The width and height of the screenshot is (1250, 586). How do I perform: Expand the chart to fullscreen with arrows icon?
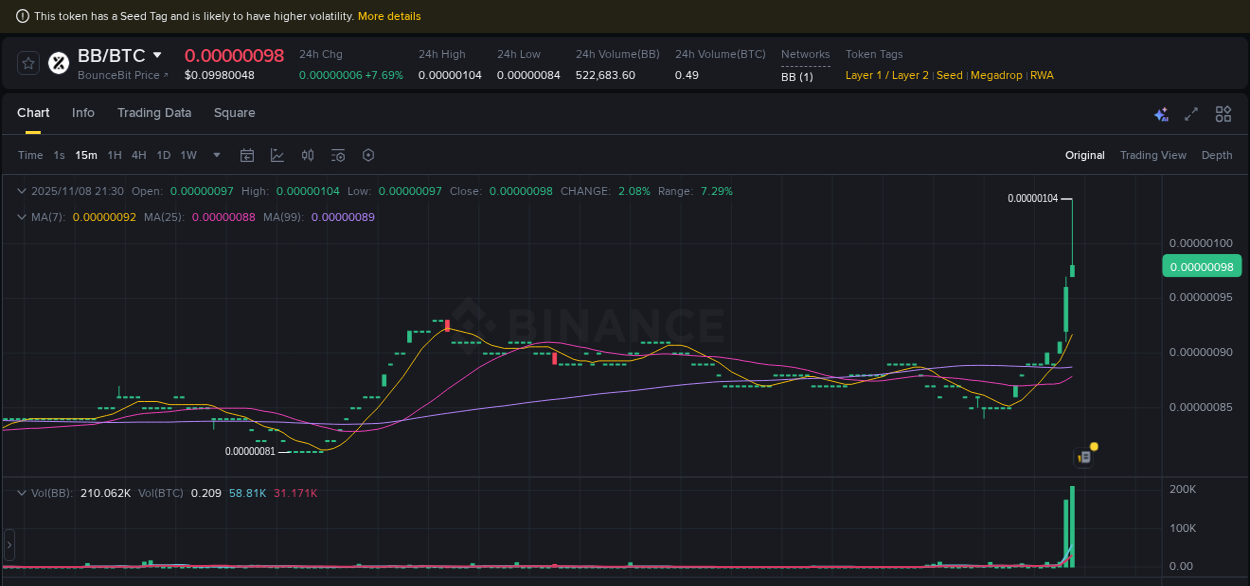[1191, 114]
